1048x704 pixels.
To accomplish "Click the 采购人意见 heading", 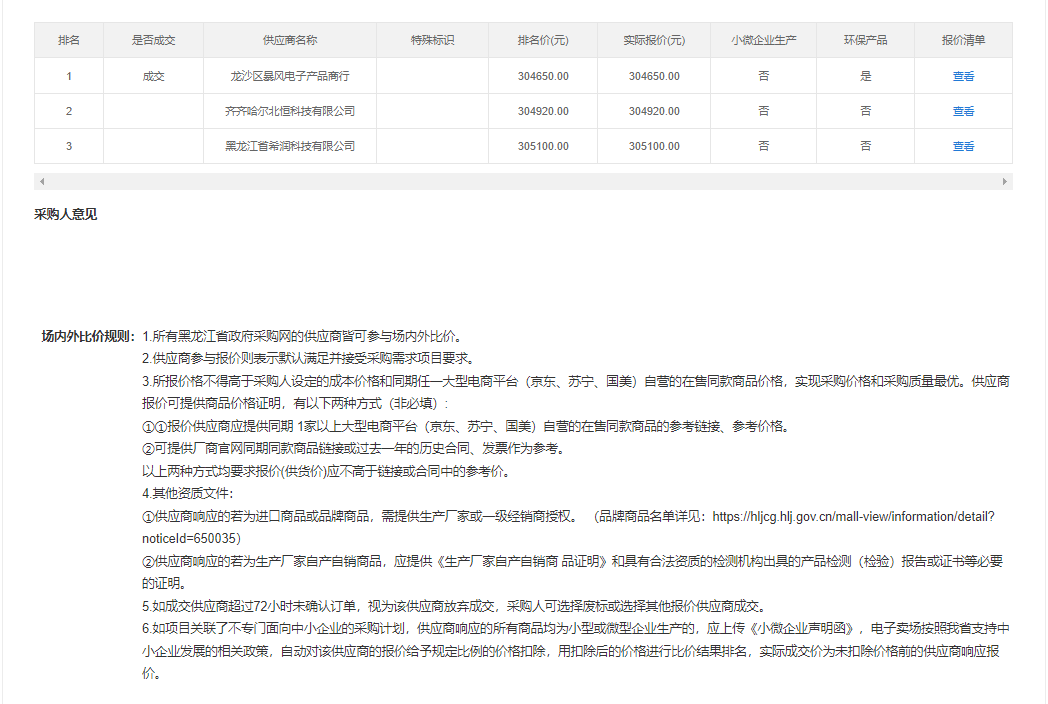I will [x=66, y=214].
